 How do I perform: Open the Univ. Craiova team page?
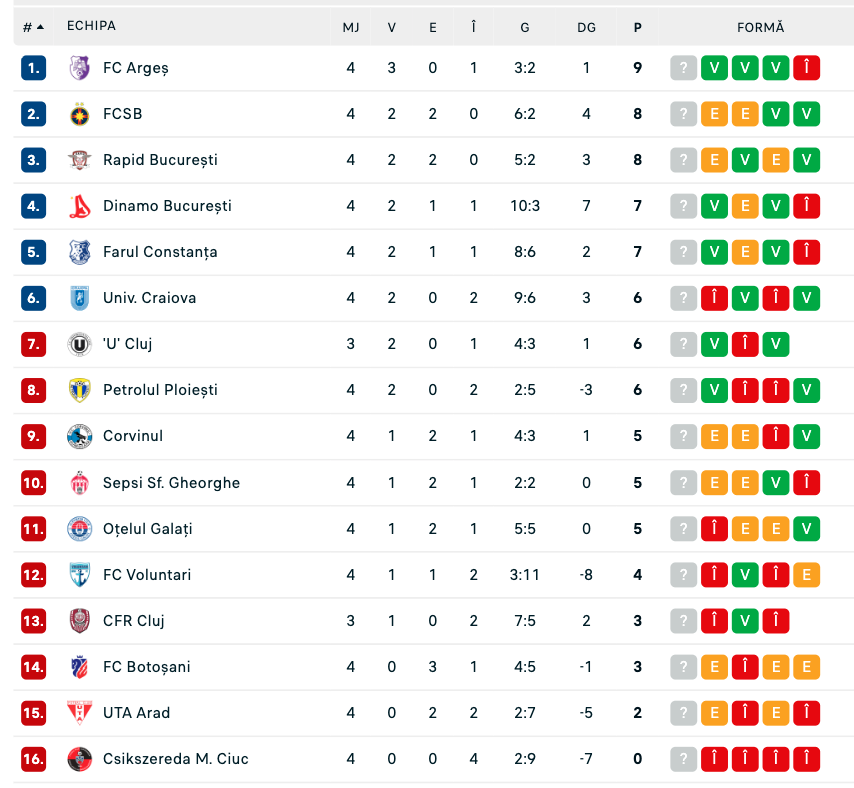149,298
